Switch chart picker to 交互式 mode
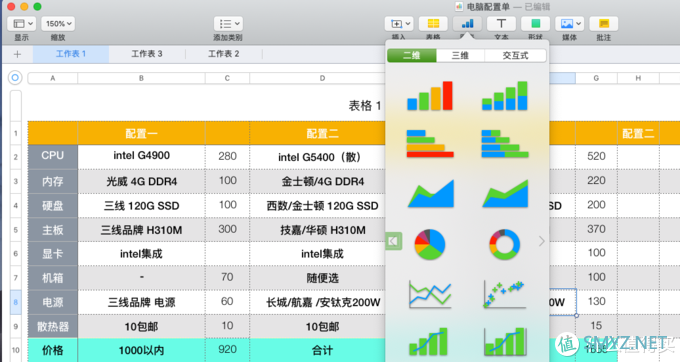The height and width of the screenshot is (362, 680). click(x=515, y=55)
